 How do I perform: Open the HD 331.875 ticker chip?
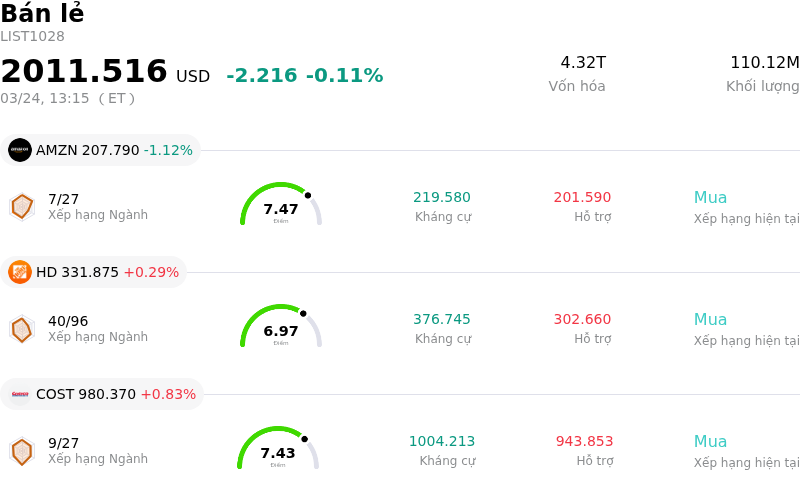tap(94, 272)
